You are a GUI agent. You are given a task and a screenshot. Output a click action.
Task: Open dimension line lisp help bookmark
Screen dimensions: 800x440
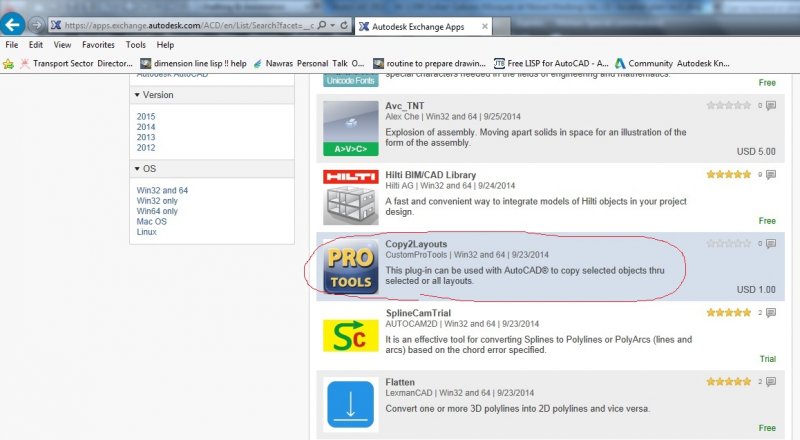pos(193,63)
